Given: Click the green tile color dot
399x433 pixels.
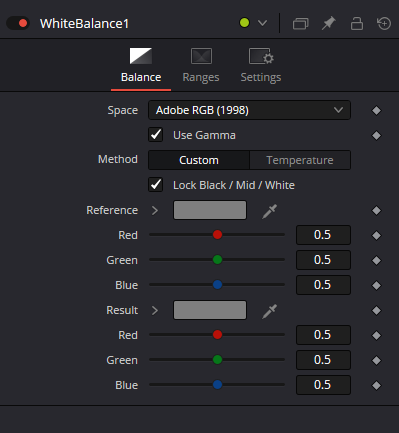Looking at the screenshot, I should (244, 23).
